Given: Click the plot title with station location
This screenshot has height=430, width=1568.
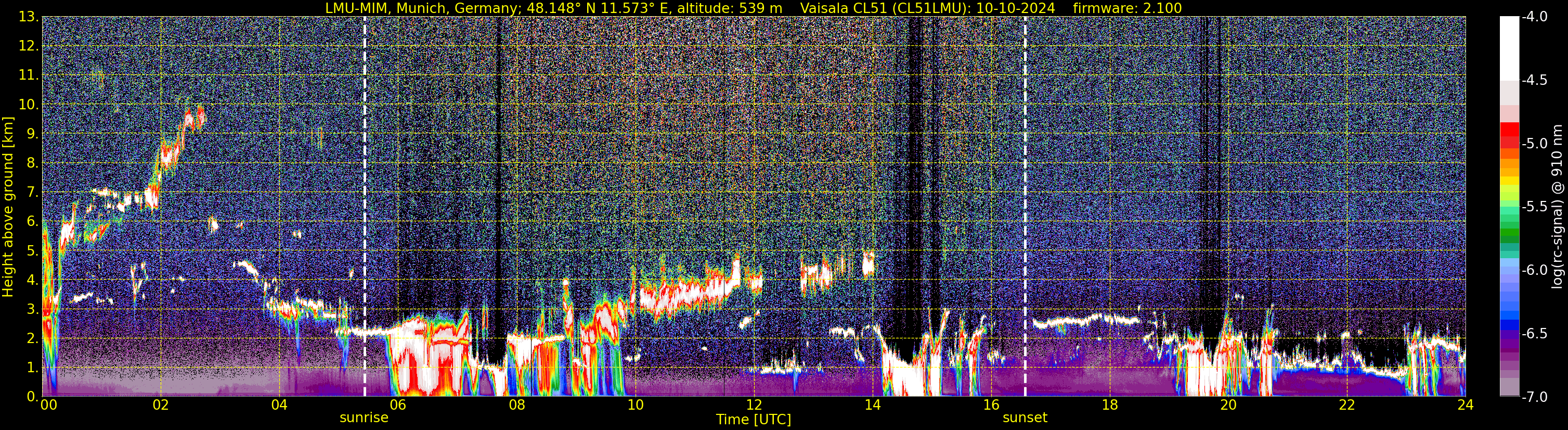Looking at the screenshot, I should pyautogui.click(x=754, y=8).
